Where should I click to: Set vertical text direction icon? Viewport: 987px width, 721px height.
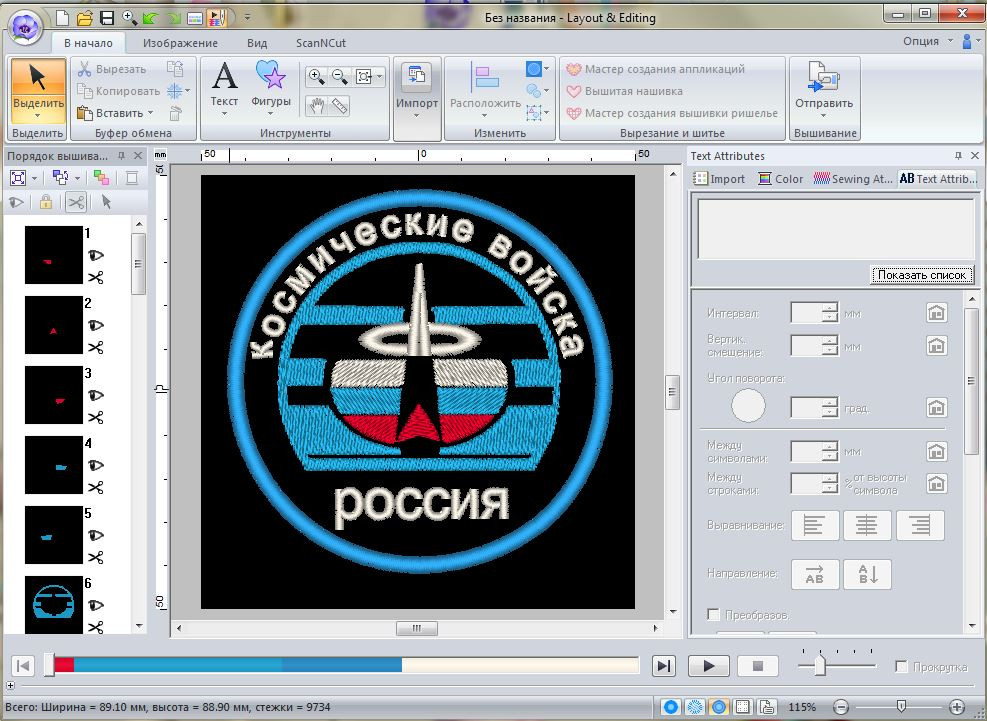click(867, 574)
